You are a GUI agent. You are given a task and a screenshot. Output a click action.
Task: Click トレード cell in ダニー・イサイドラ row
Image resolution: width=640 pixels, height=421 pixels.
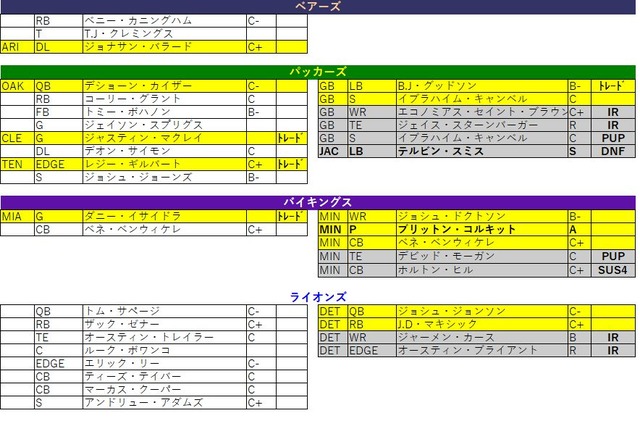click(x=291, y=216)
